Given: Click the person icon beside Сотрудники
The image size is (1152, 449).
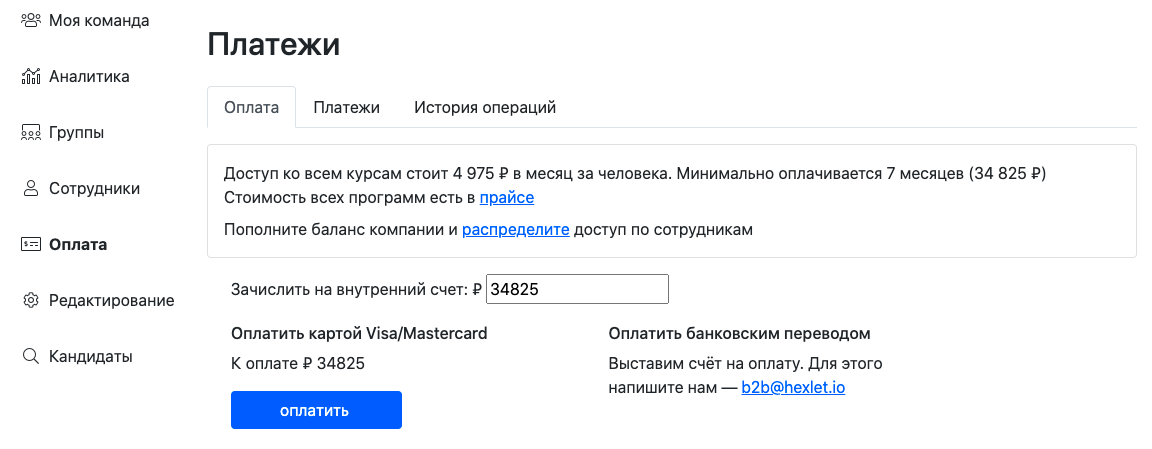Looking at the screenshot, I should (x=31, y=188).
